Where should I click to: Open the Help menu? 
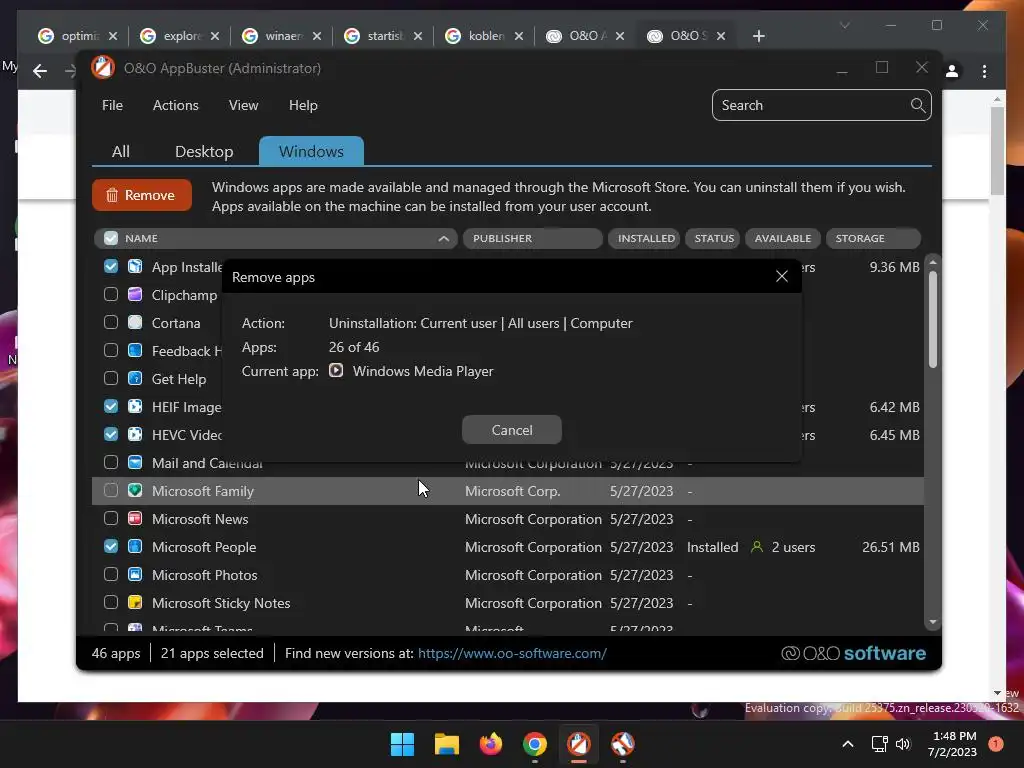point(303,105)
